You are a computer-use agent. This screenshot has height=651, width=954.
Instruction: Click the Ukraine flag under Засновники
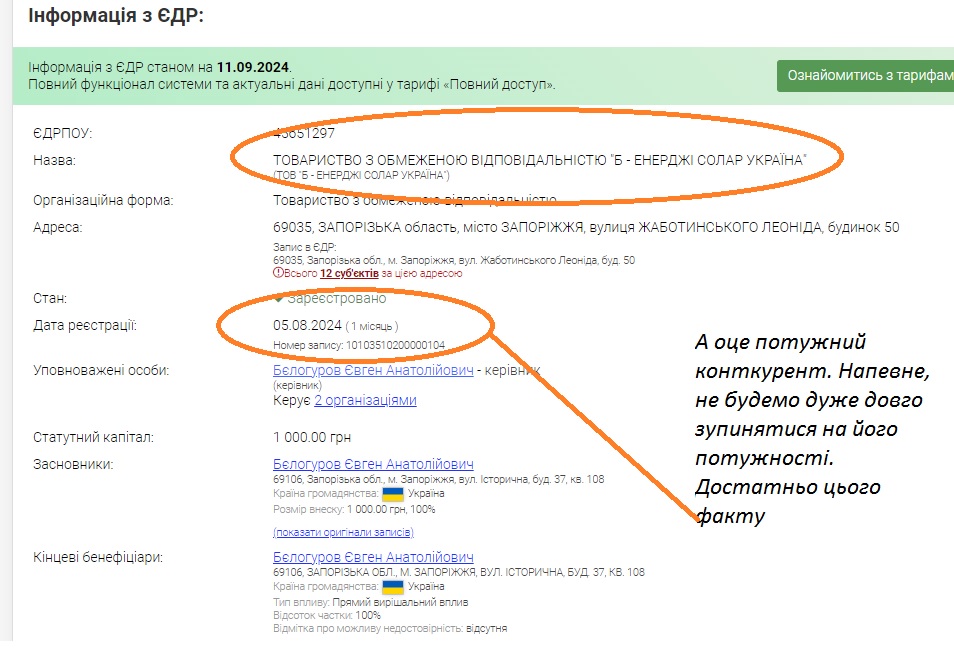[x=392, y=494]
